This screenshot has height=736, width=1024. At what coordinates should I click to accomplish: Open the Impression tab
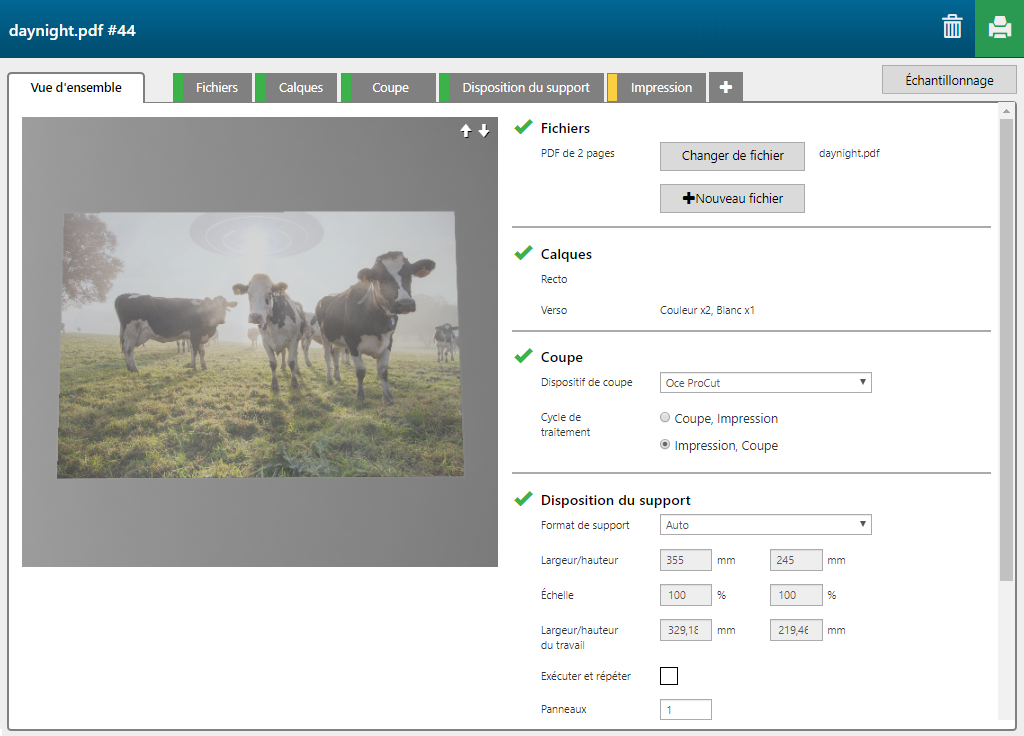[657, 88]
